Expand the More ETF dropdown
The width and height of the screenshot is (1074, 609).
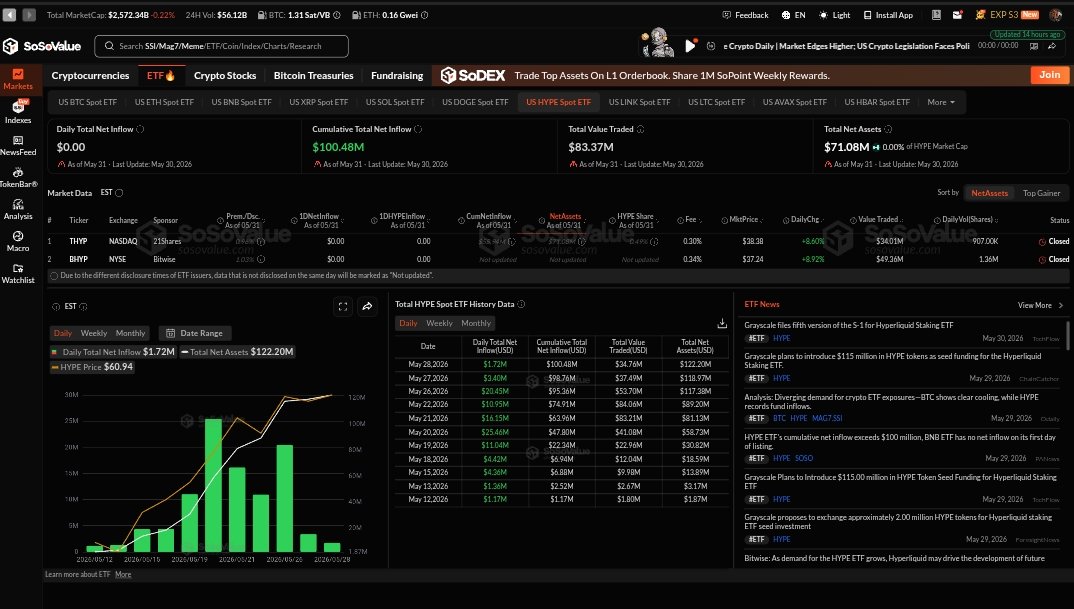941,102
